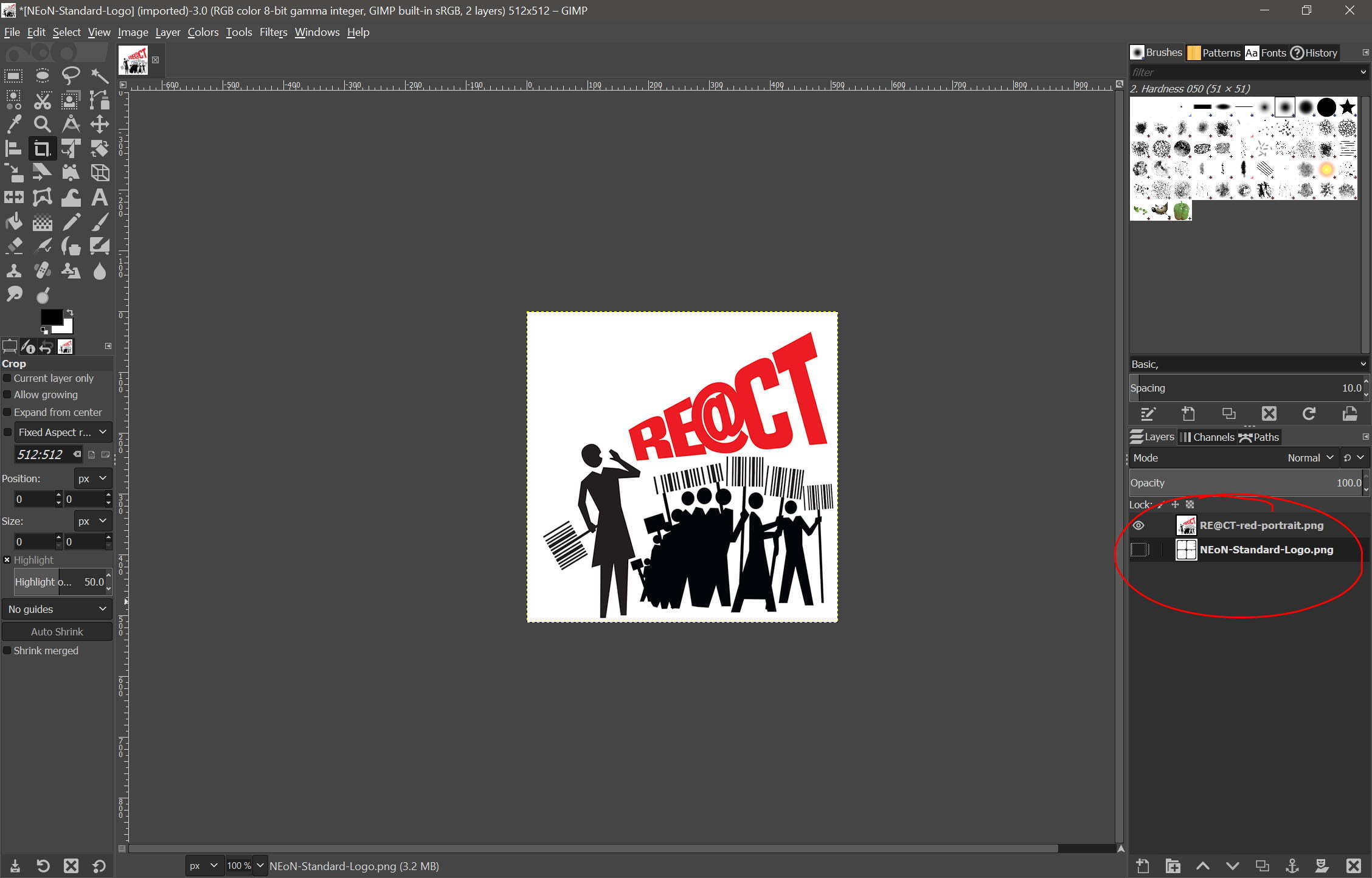The image size is (1372, 878).
Task: Select the Measure tool
Action: pos(71,125)
